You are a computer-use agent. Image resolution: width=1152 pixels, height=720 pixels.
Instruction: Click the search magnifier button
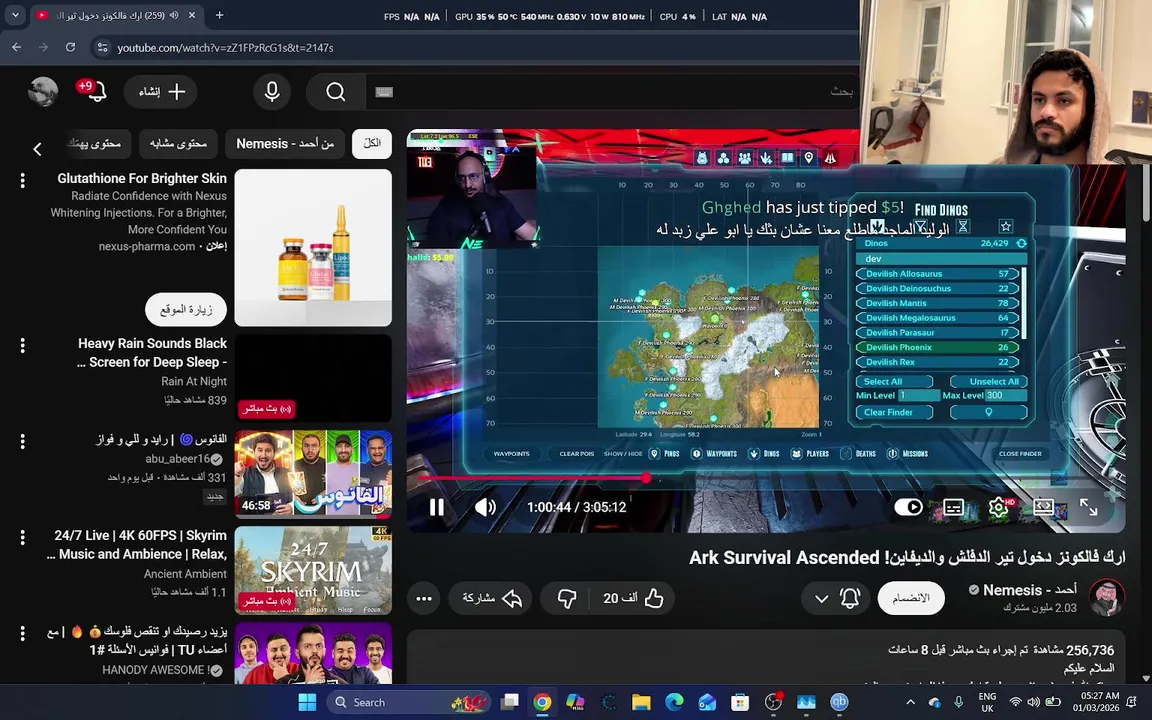(x=336, y=92)
